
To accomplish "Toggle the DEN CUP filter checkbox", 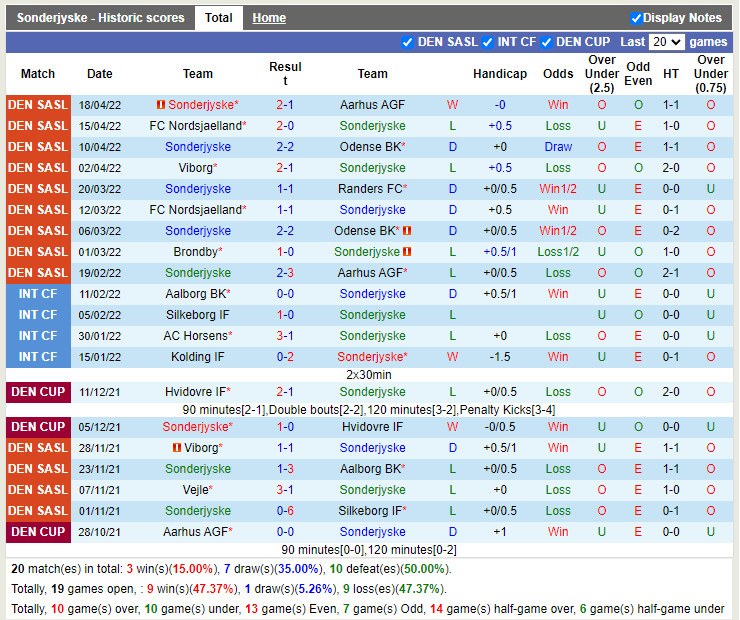I will (546, 42).
